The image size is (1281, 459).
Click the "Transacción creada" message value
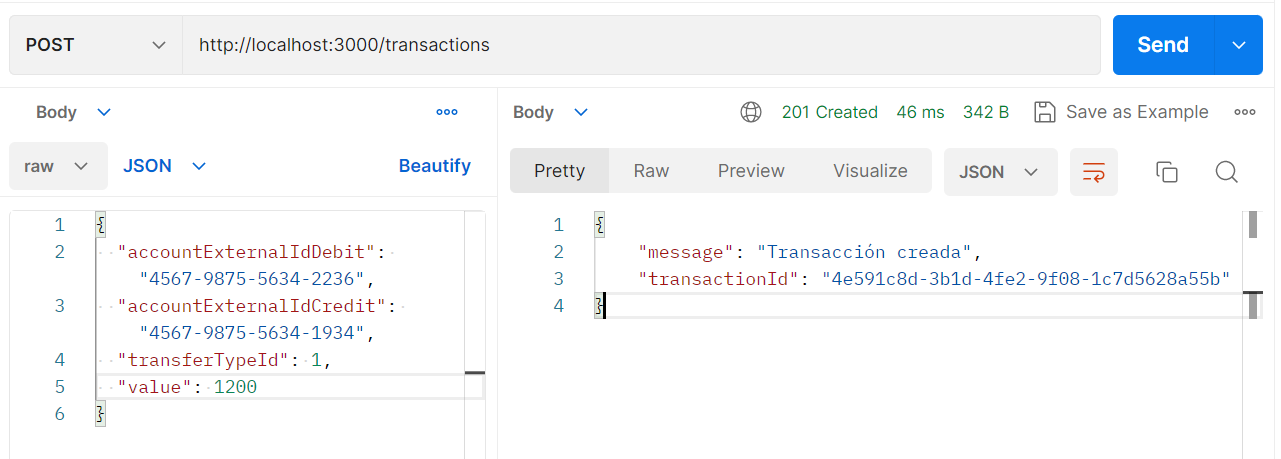[x=863, y=252]
